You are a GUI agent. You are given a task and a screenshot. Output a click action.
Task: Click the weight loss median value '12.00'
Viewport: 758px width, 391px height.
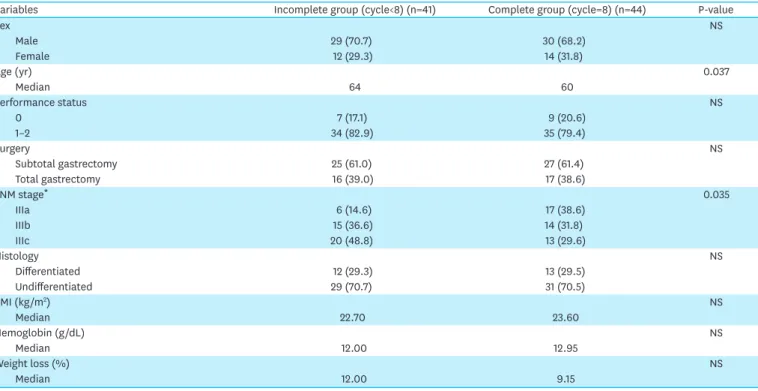(x=353, y=379)
